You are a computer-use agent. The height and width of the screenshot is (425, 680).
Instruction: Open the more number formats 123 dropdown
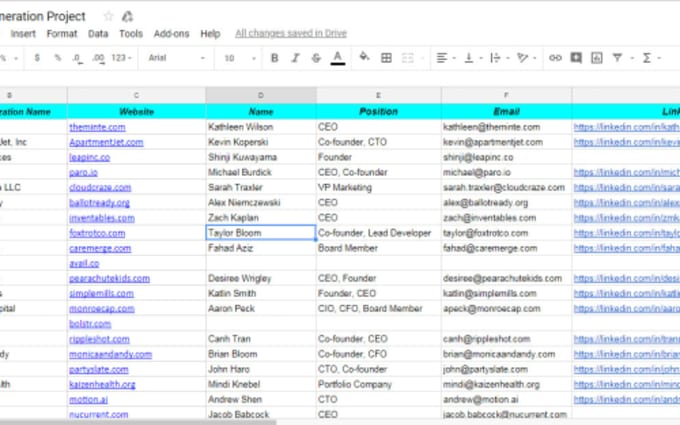[121, 58]
